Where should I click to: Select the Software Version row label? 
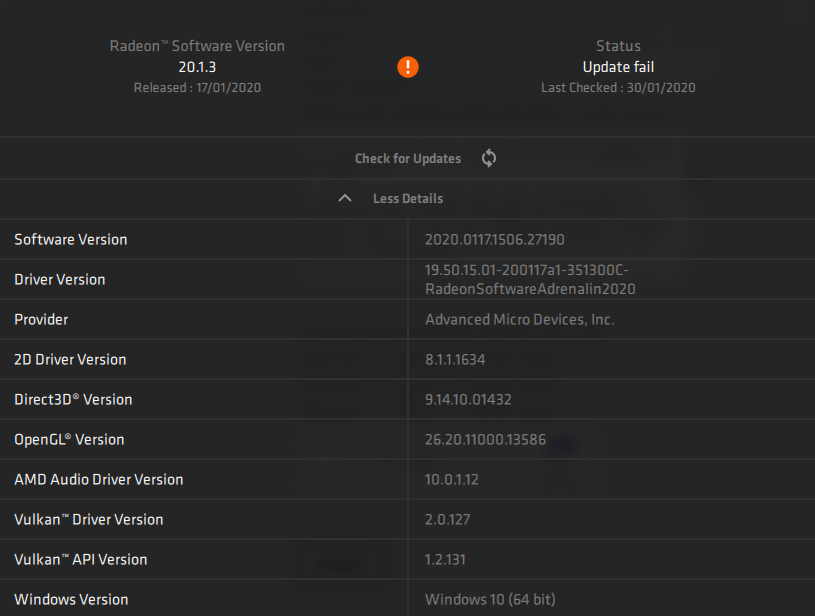(x=71, y=240)
